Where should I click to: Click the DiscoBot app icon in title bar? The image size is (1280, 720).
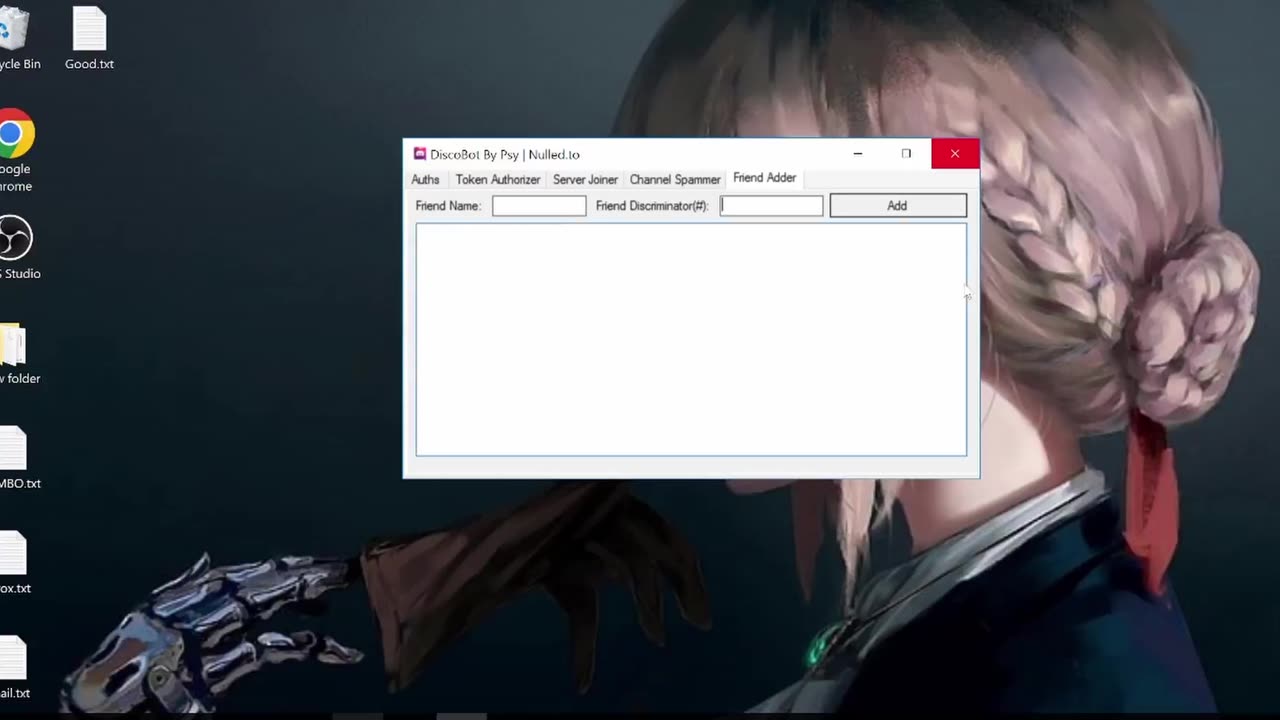click(x=420, y=154)
